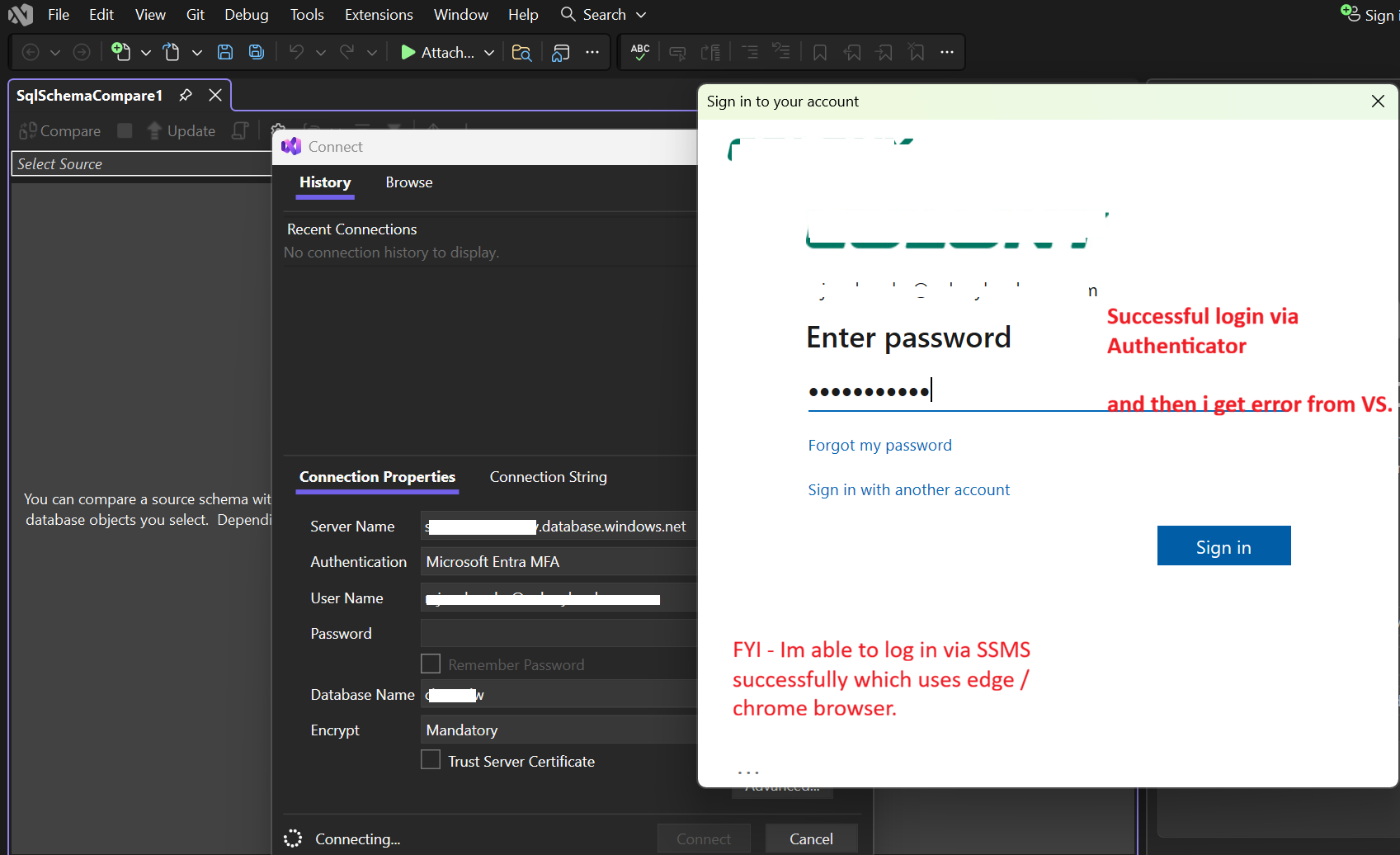Click the Compare toolbar button

pos(60,130)
